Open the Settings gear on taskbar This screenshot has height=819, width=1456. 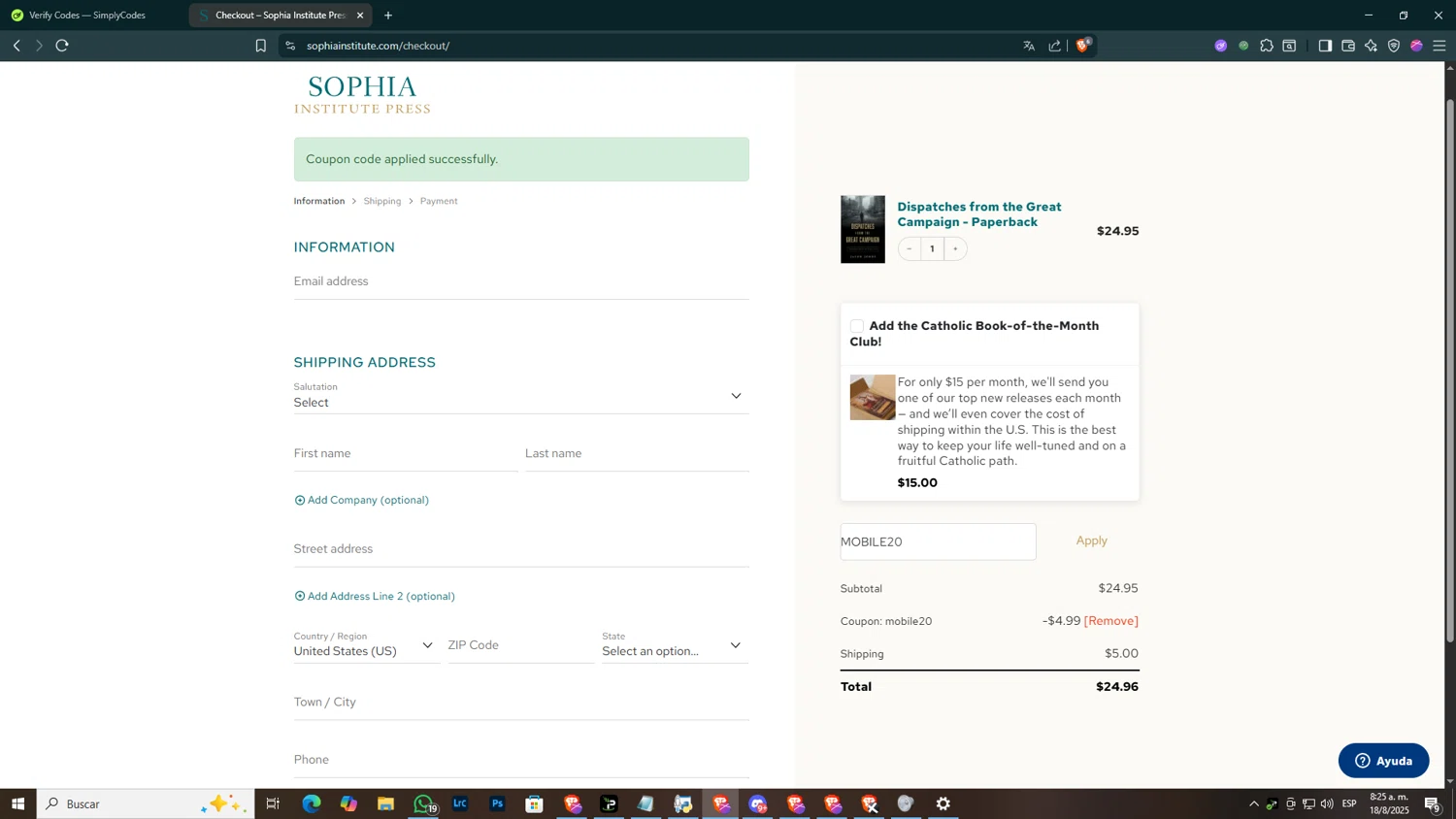(943, 803)
